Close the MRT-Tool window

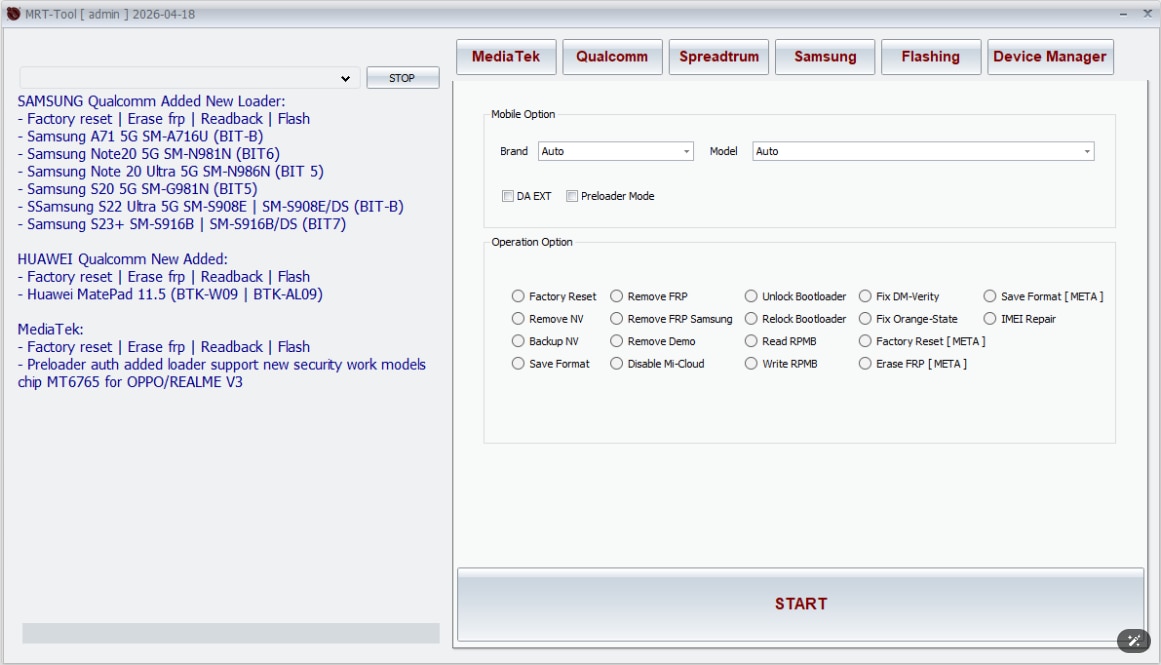[1148, 13]
